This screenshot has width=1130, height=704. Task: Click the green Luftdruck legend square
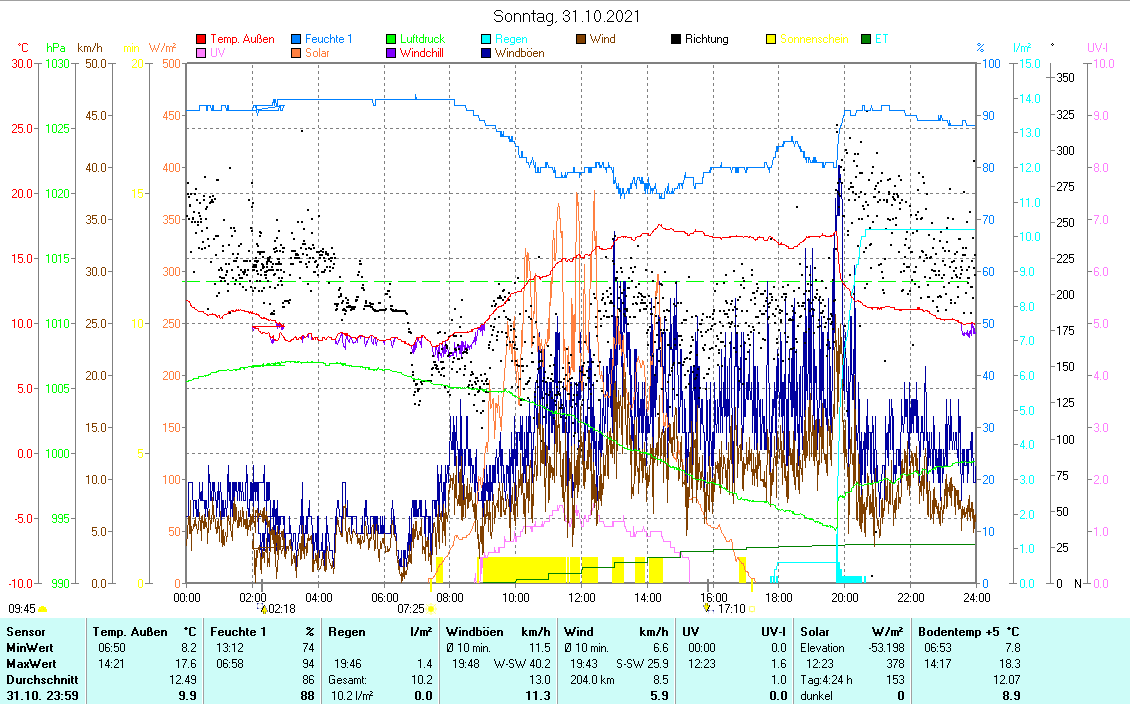pos(391,40)
